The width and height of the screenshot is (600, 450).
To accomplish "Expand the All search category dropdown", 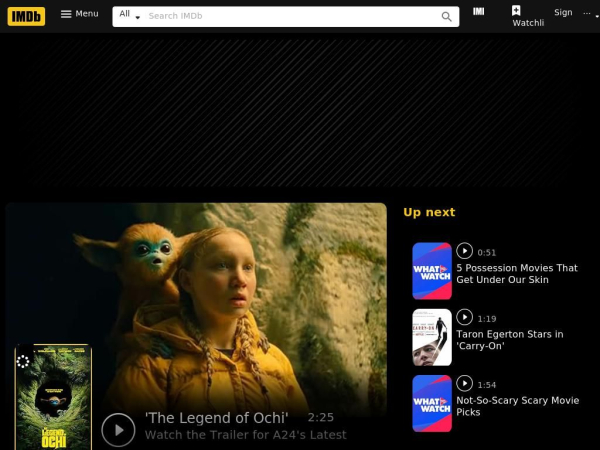I will pyautogui.click(x=130, y=16).
